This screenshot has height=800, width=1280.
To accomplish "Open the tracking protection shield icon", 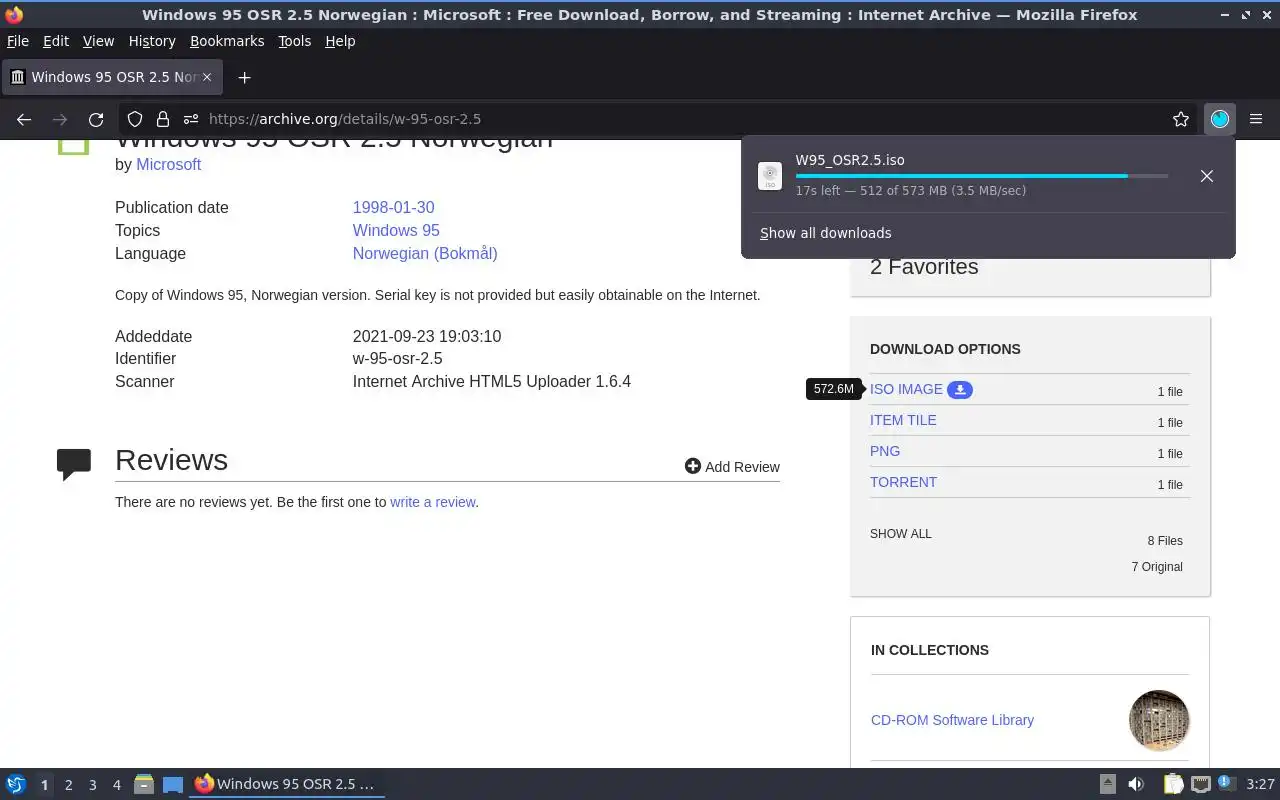I will point(135,119).
